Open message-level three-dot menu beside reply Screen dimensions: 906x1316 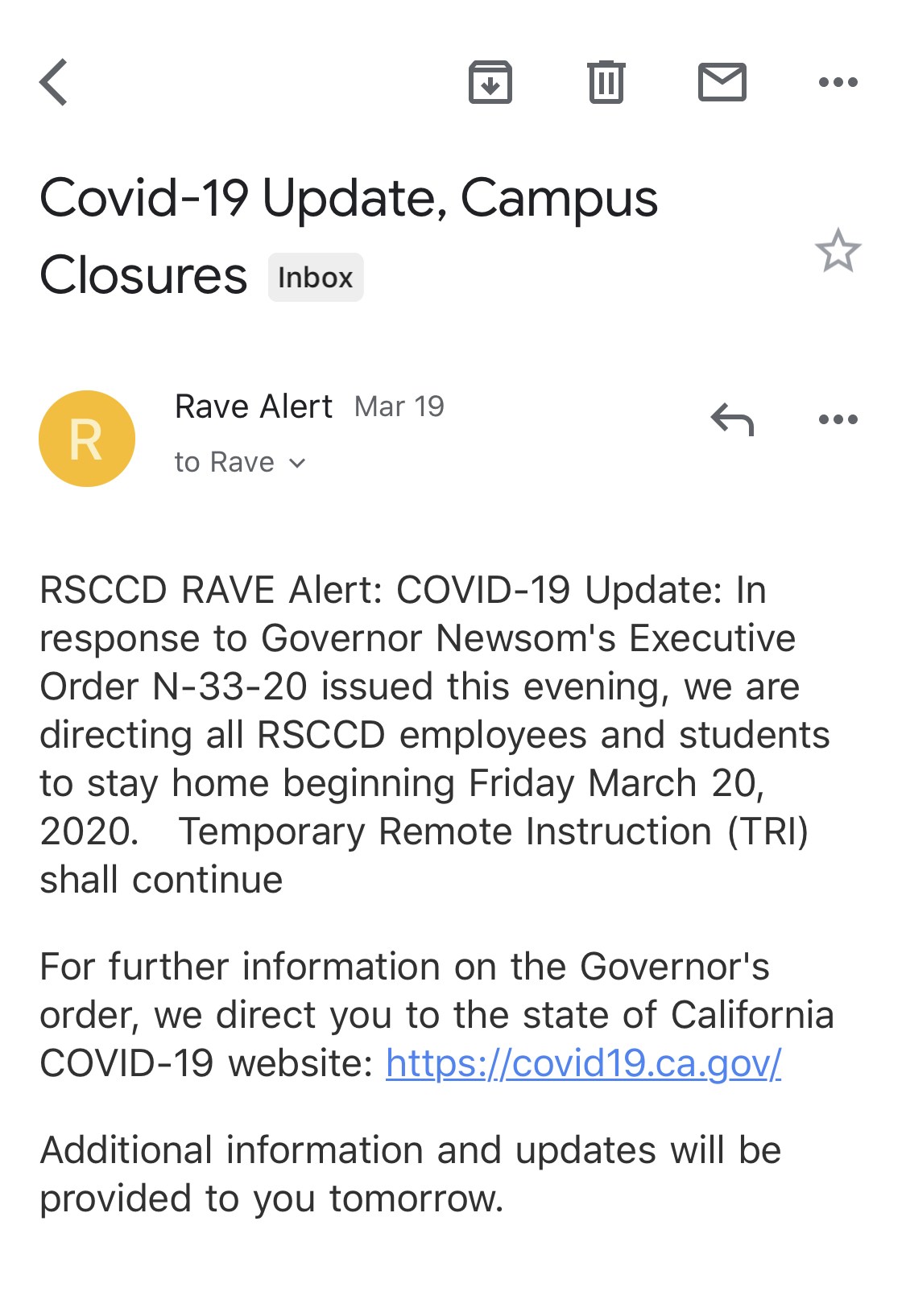point(838,419)
